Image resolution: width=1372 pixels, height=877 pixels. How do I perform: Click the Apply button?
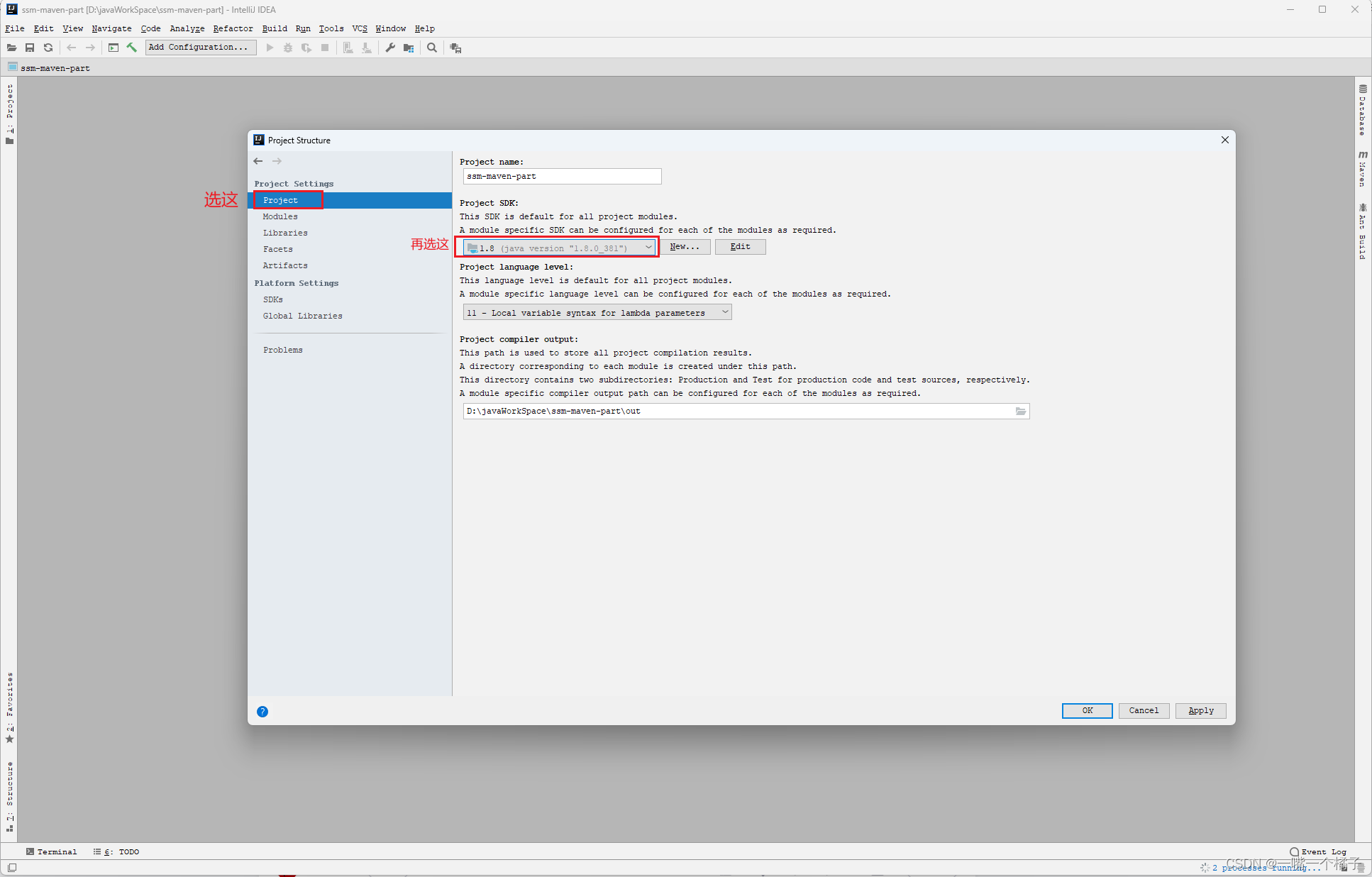click(1200, 711)
